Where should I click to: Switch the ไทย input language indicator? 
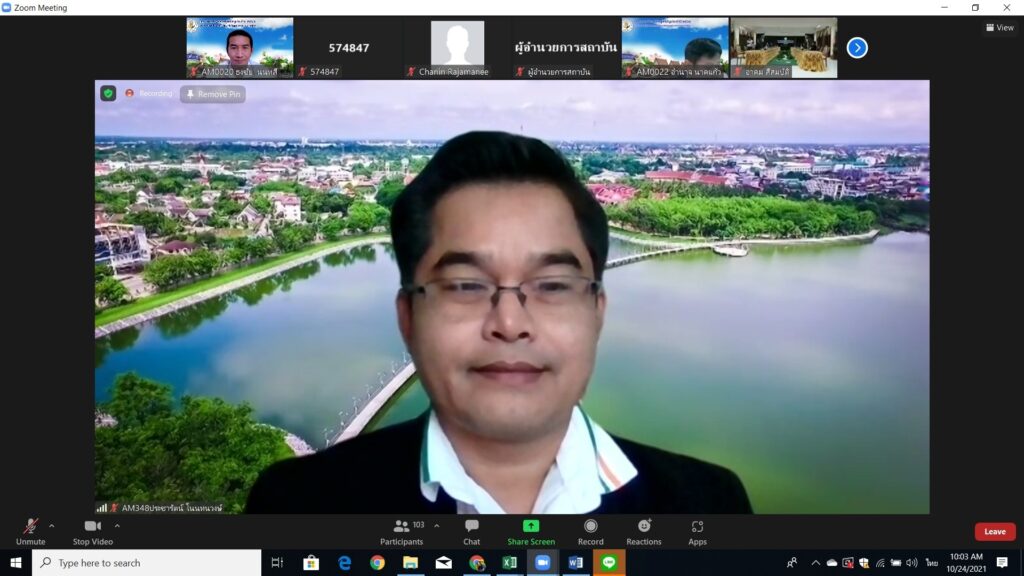click(931, 563)
